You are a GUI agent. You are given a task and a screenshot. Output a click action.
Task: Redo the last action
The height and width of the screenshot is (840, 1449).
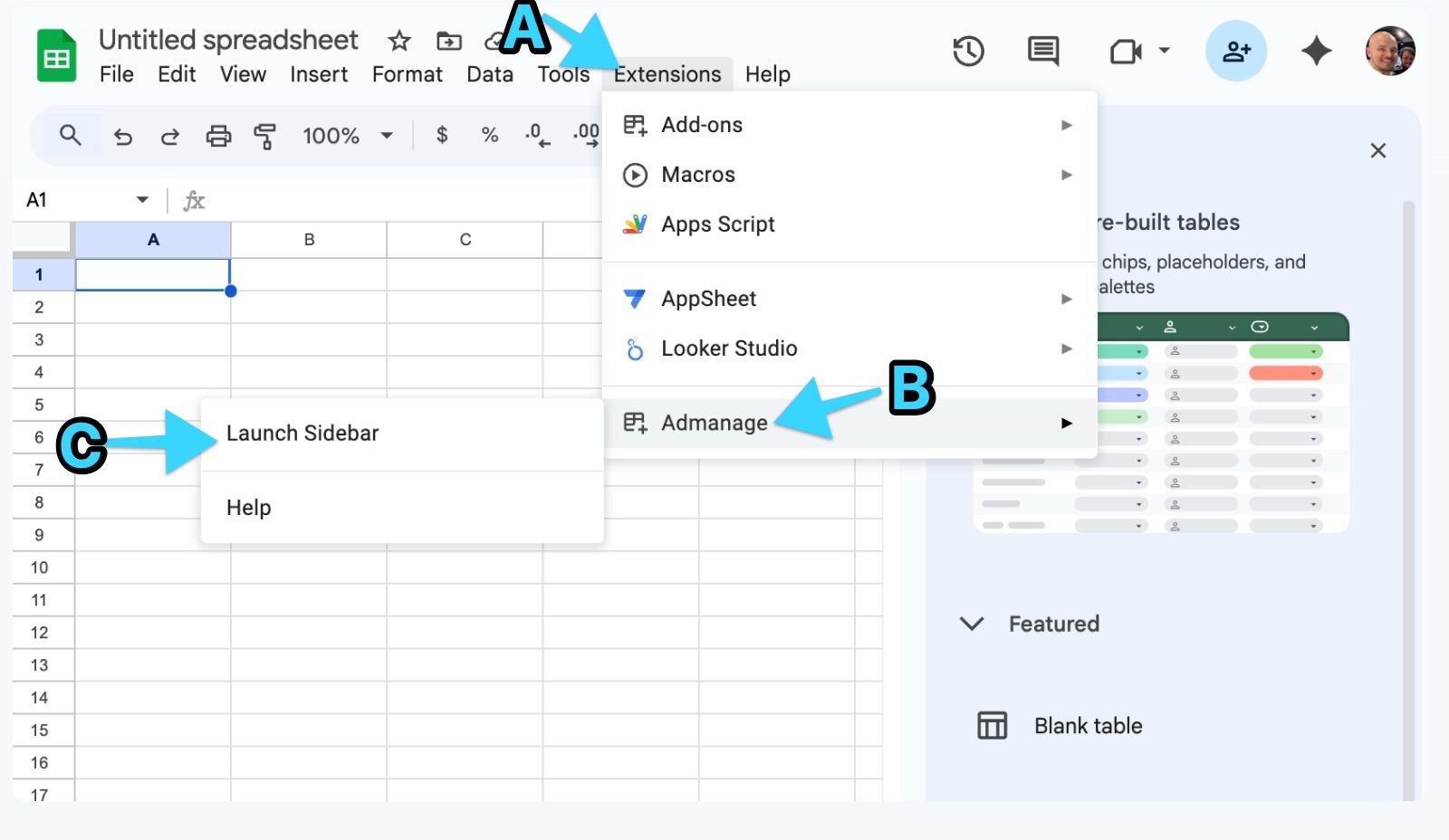tap(169, 137)
